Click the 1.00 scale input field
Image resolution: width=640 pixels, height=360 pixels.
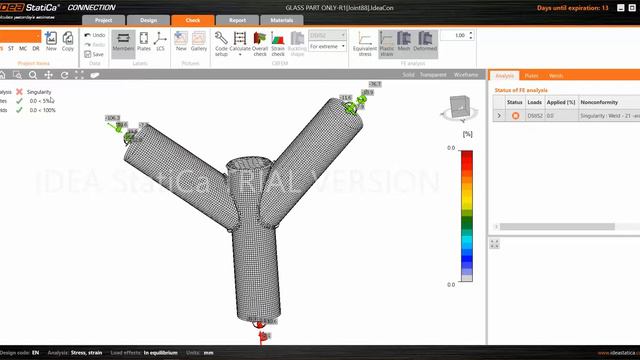pos(454,36)
